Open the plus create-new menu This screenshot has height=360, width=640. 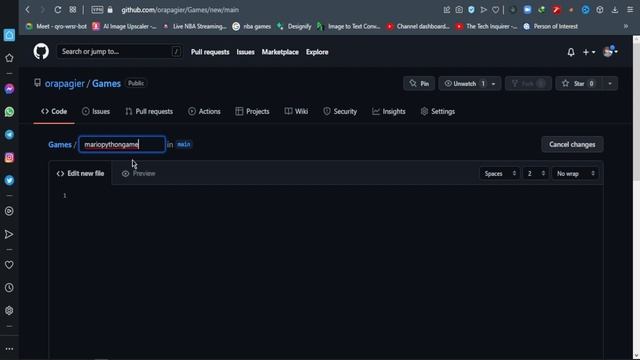click(589, 52)
